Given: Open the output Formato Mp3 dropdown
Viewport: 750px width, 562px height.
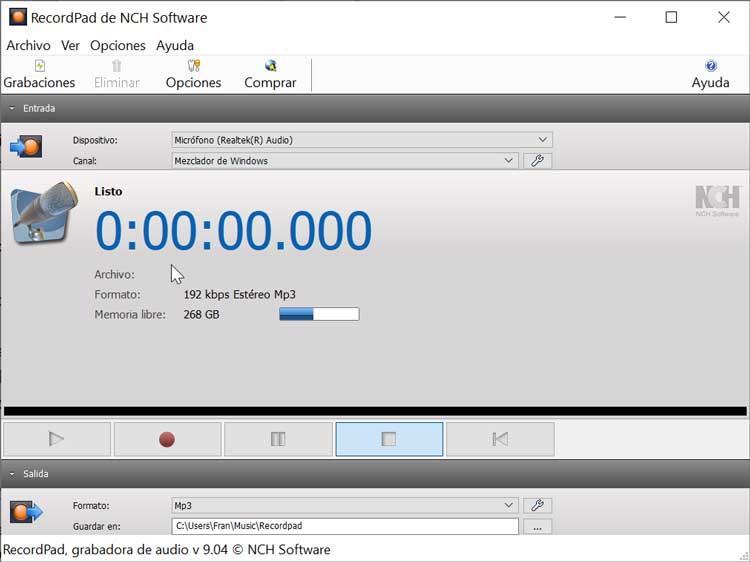Looking at the screenshot, I should pos(345,505).
